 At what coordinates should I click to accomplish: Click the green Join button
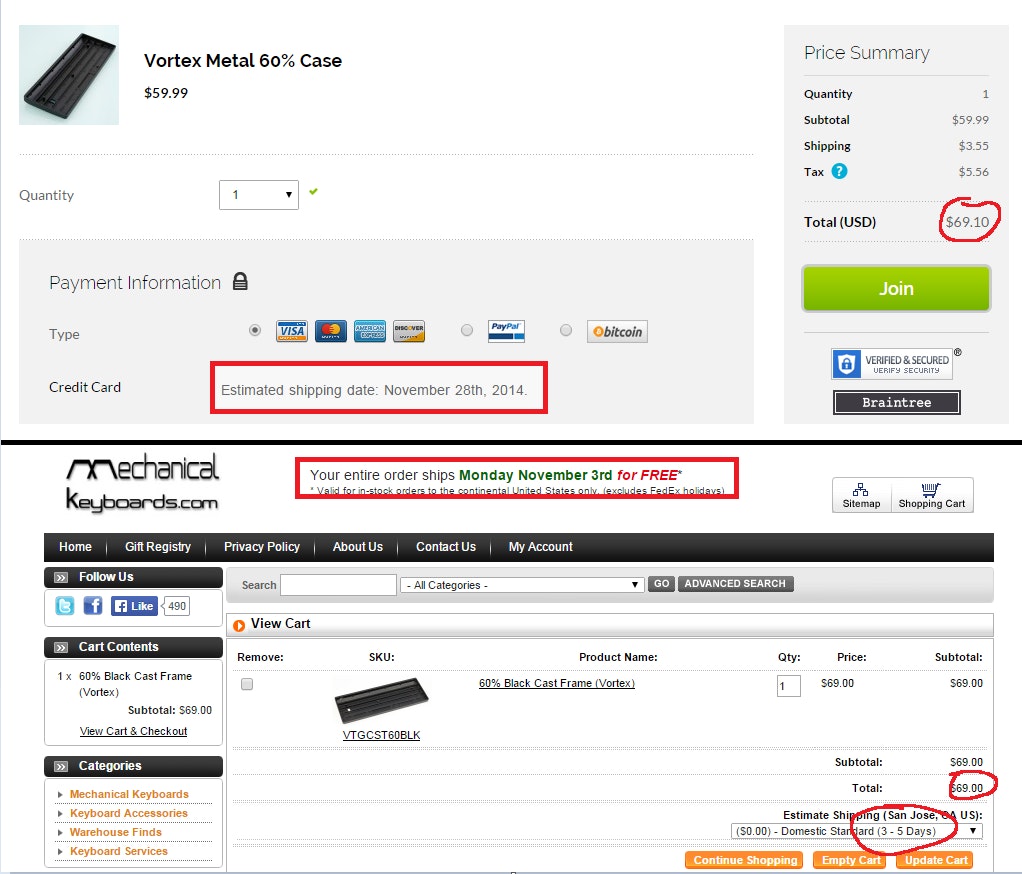coord(896,289)
